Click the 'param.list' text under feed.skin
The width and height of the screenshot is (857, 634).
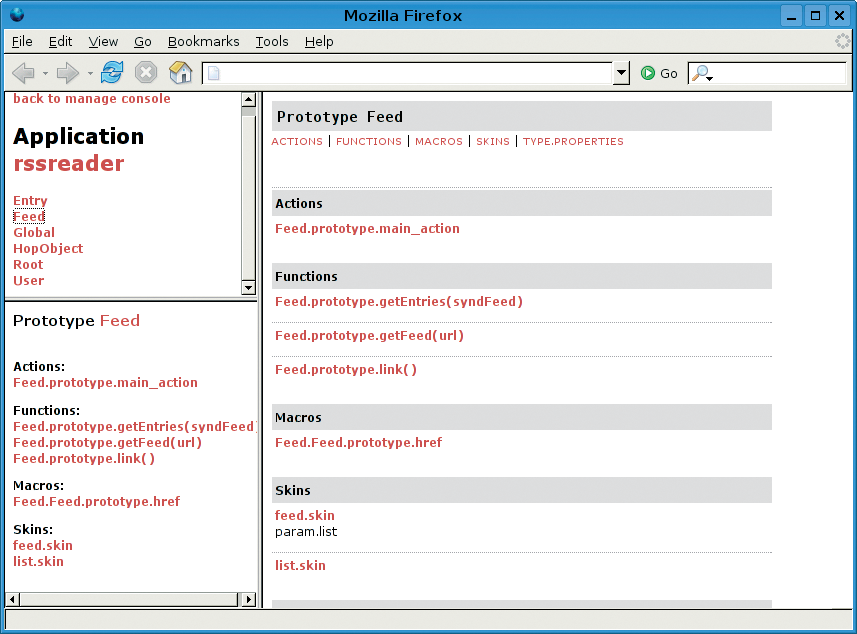[306, 531]
